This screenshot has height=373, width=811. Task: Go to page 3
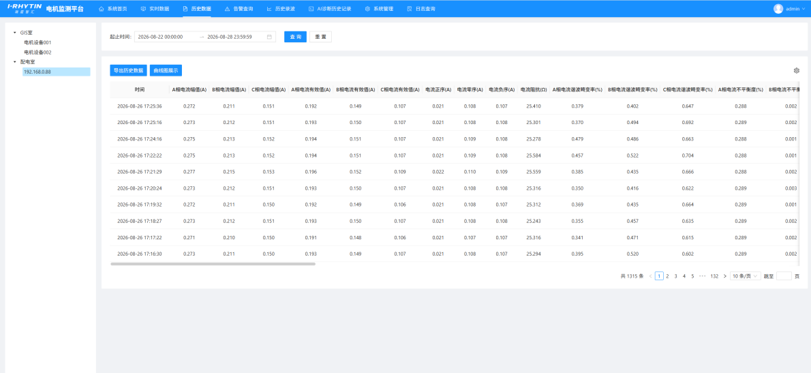[x=675, y=276]
